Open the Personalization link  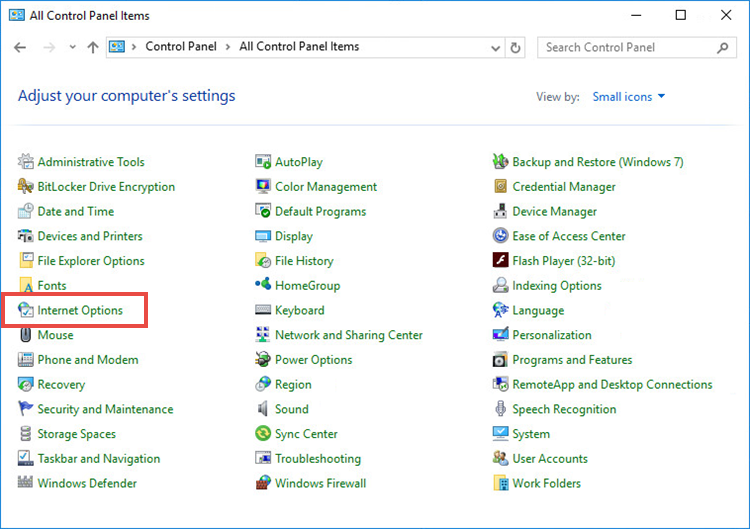click(x=551, y=335)
